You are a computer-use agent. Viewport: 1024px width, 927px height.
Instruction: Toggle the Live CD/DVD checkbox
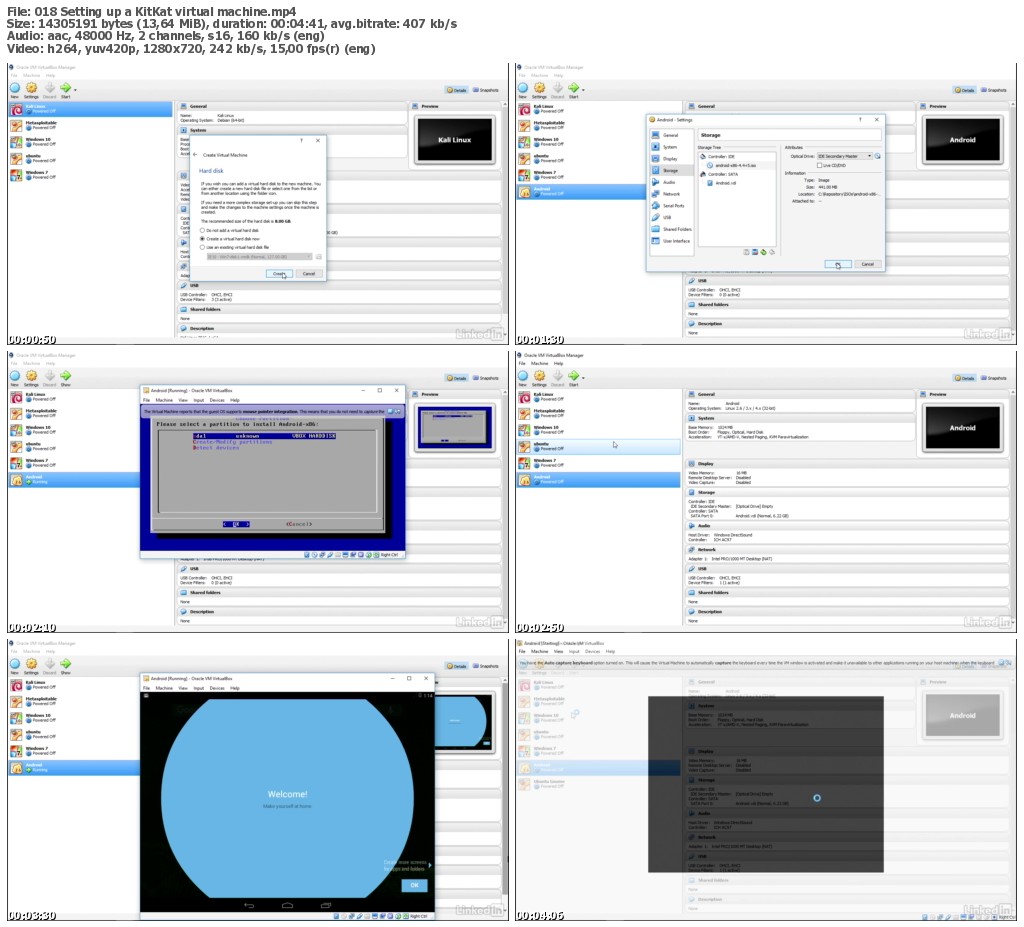tap(820, 165)
